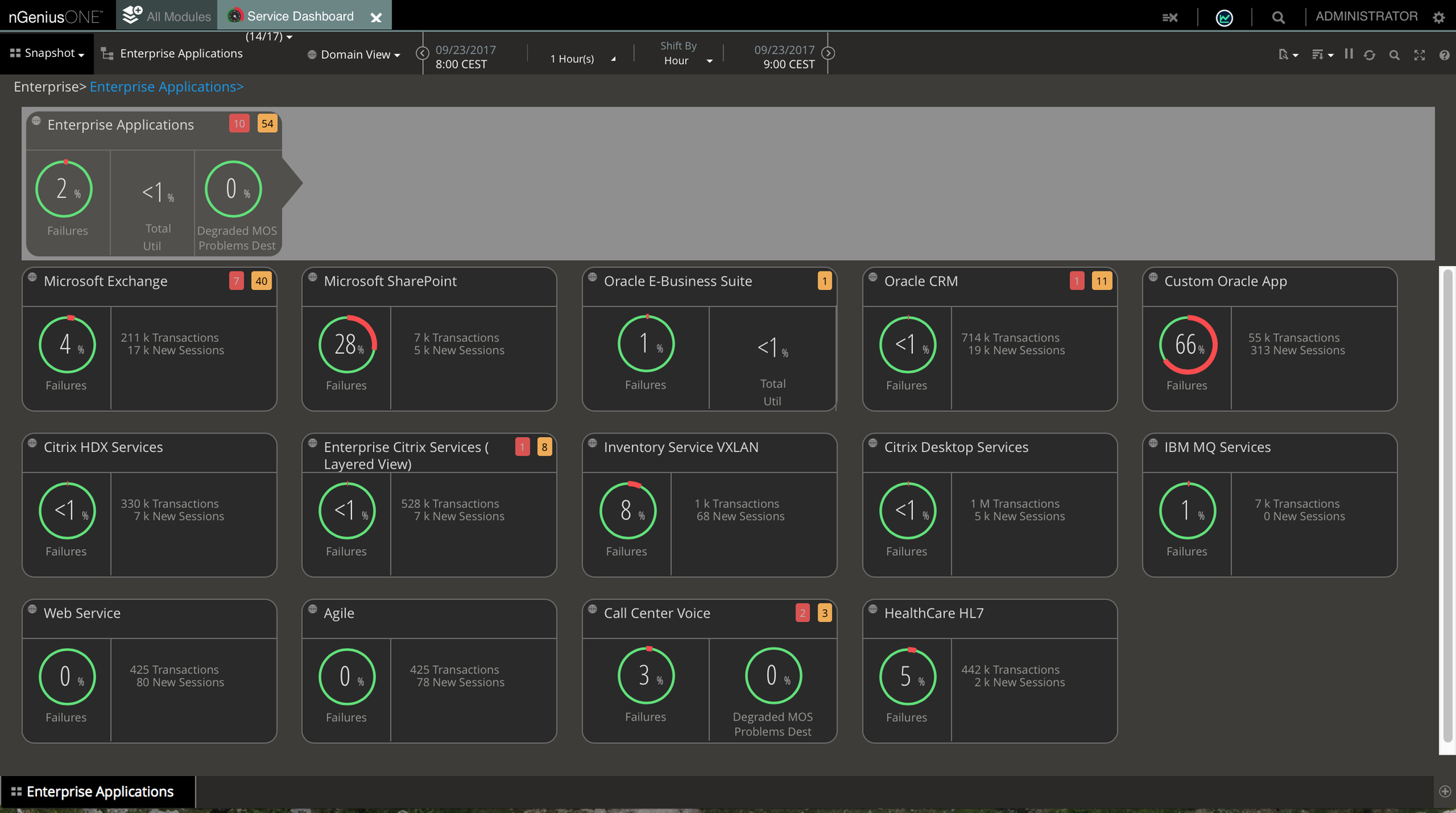1456x813 pixels.
Task: Click the toolbar search magnifier icon
Action: [1394, 55]
